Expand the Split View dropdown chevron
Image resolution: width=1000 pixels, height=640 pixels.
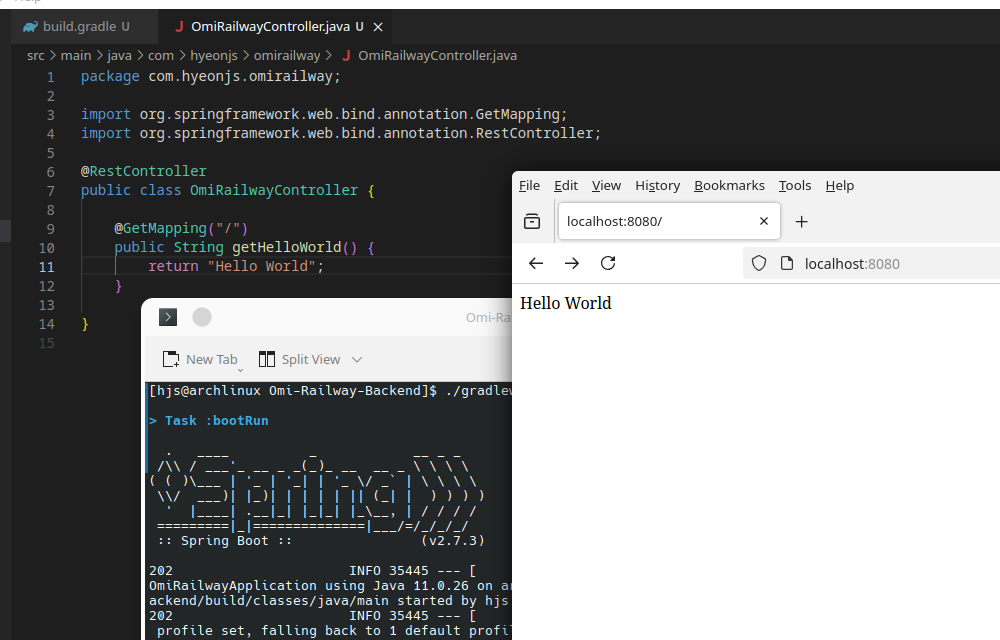coord(357,360)
